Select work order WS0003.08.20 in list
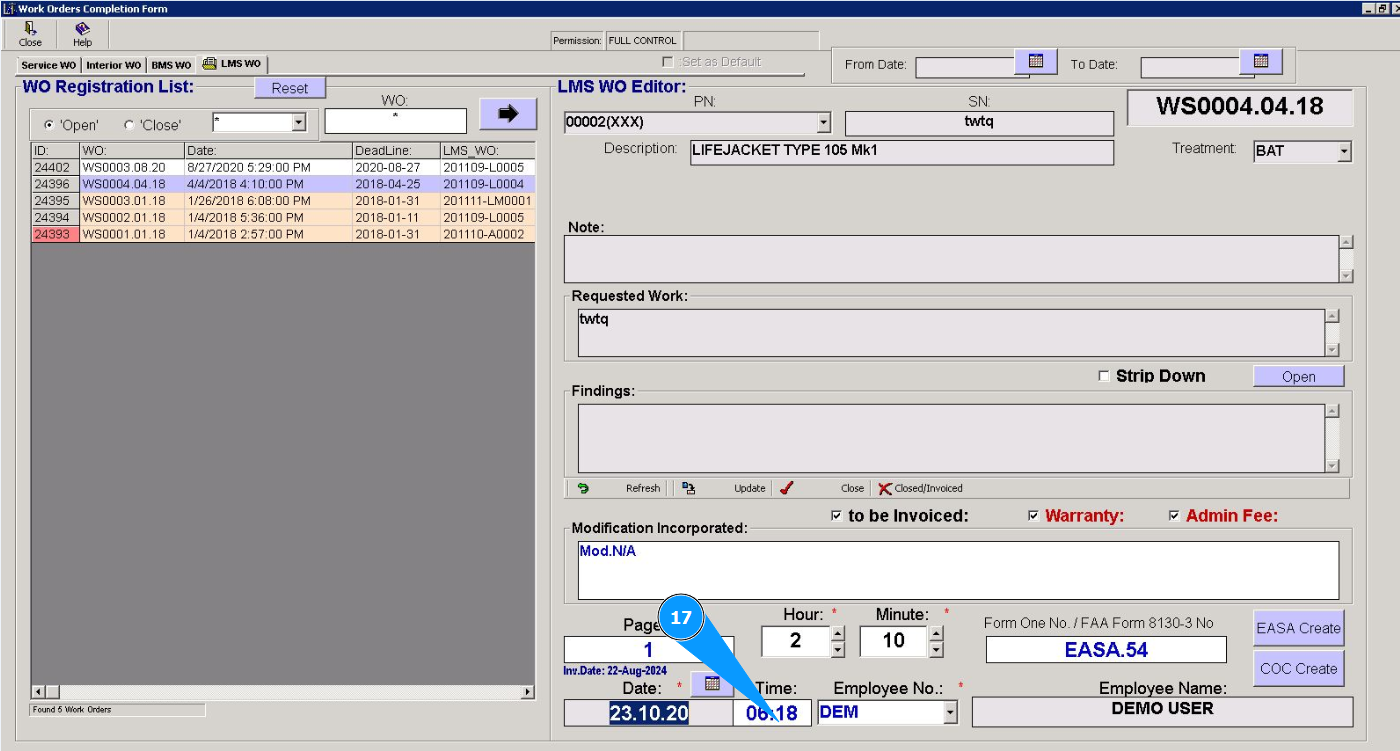The image size is (1400, 751). pos(124,167)
